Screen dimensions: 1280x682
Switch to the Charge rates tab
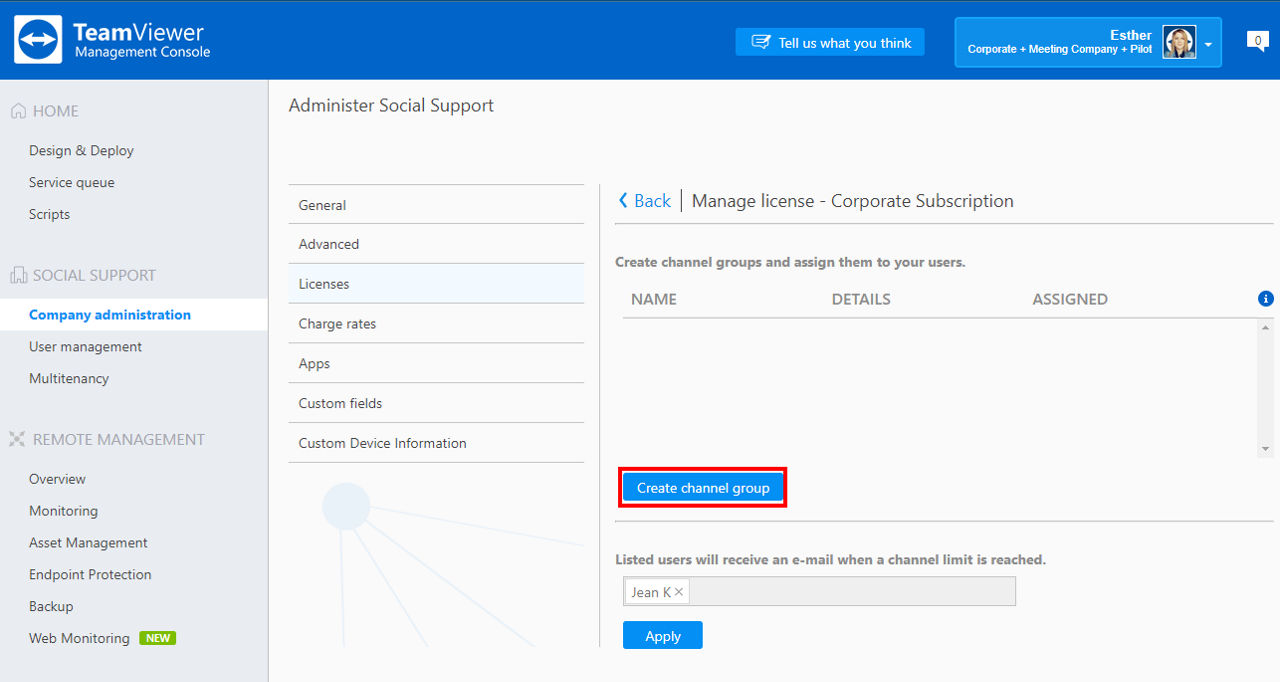coord(436,324)
